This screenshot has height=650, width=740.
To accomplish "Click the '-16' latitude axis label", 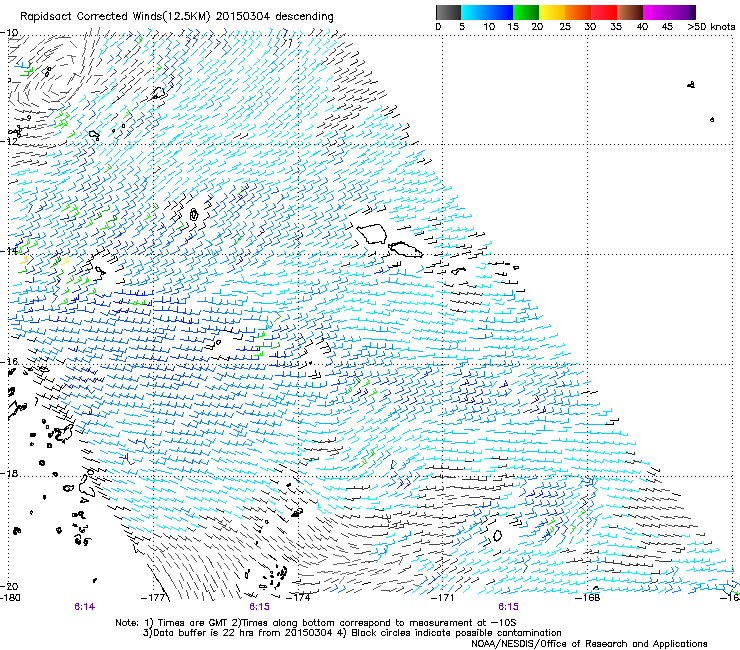I will click(9, 362).
